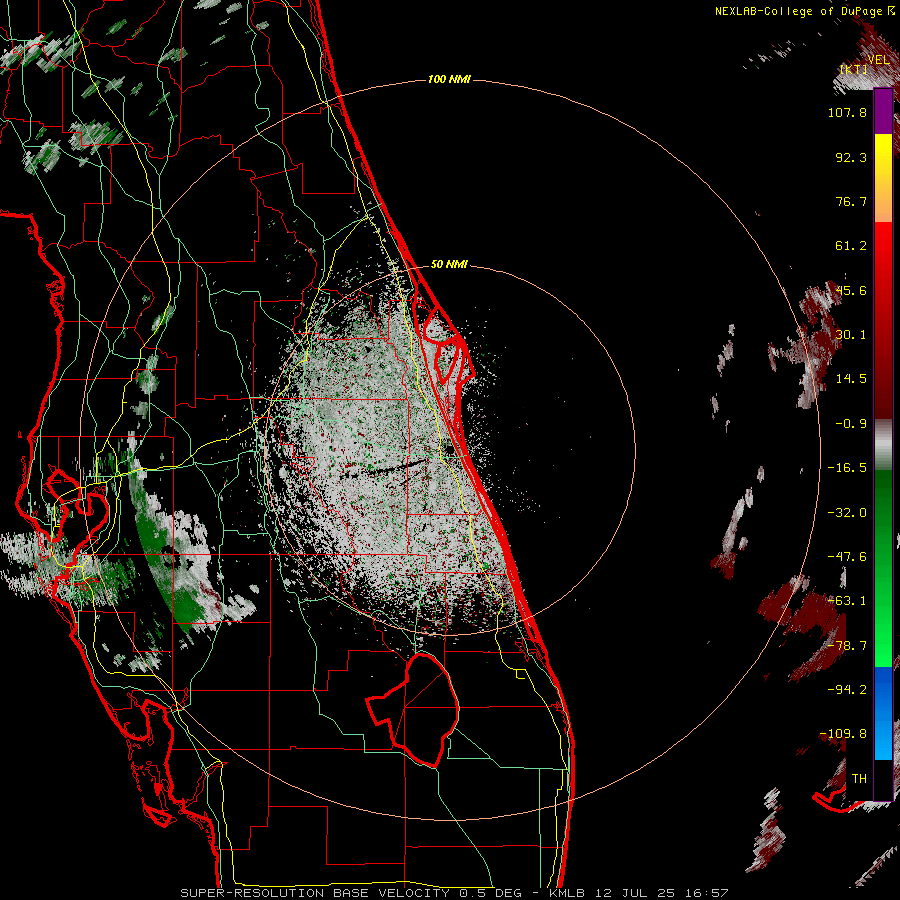
Task: Click the Super-Resolution Base Velocity caption
Action: [454, 893]
